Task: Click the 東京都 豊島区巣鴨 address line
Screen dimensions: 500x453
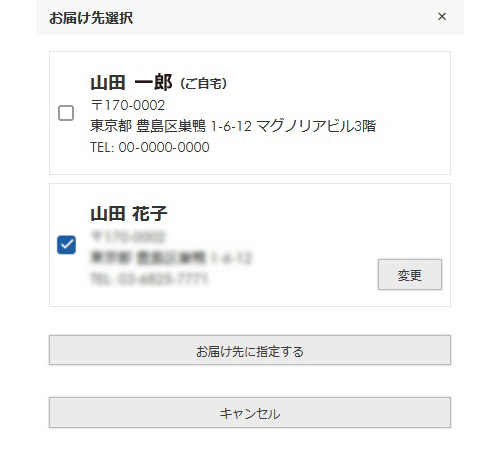Action: [x=171, y=126]
